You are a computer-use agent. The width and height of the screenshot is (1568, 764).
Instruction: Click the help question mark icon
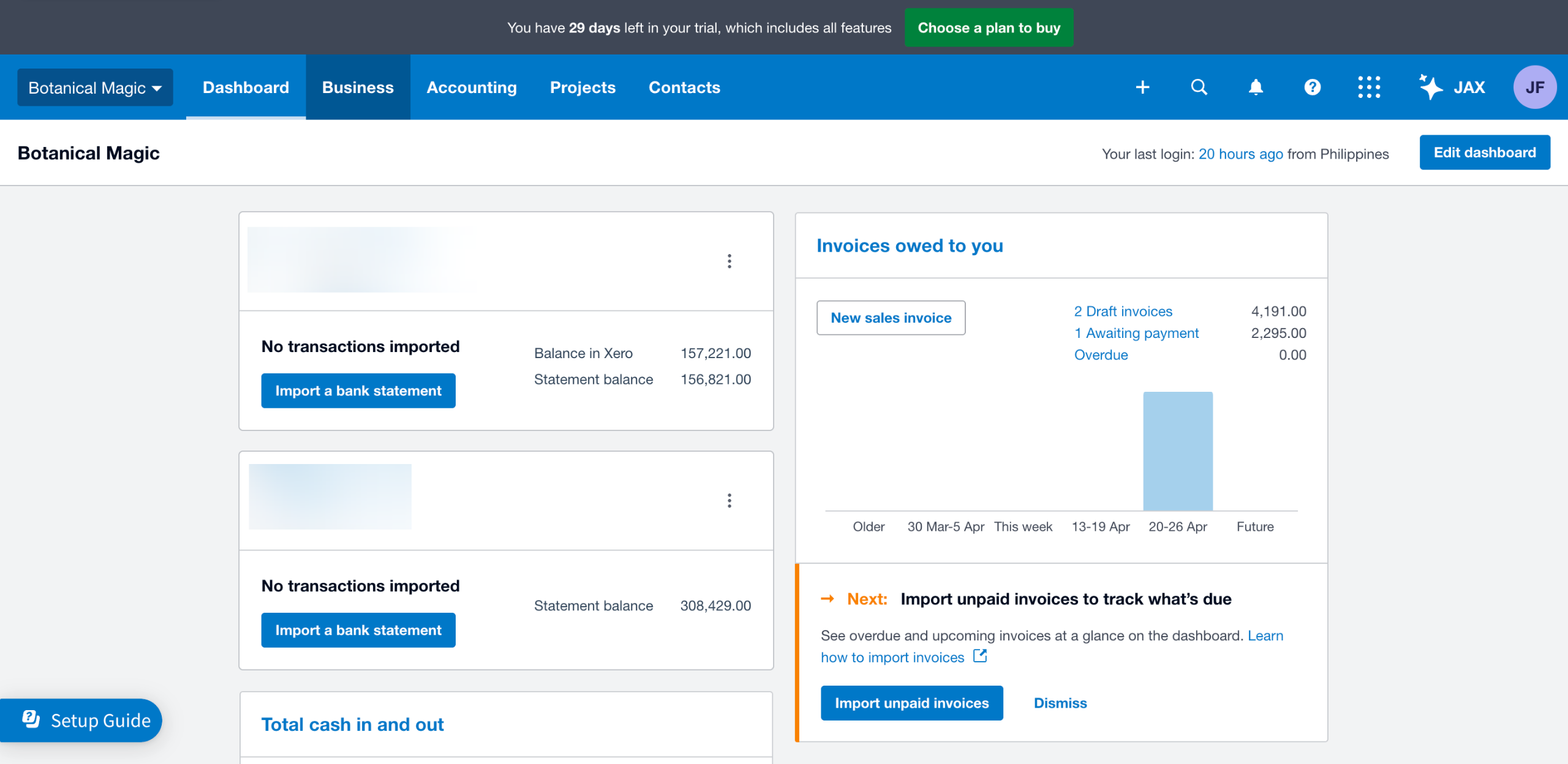(1312, 88)
